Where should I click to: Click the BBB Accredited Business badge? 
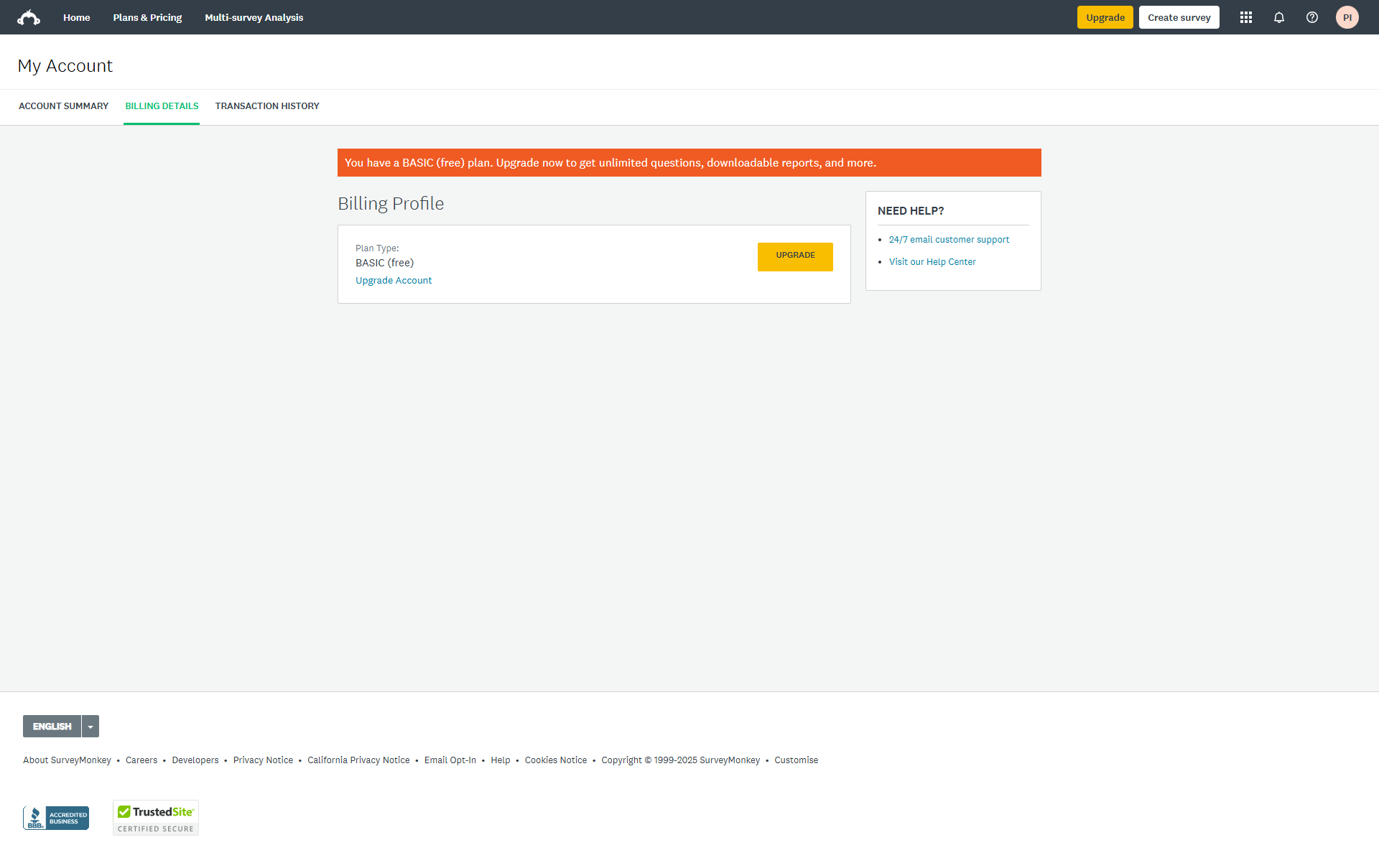point(56,818)
